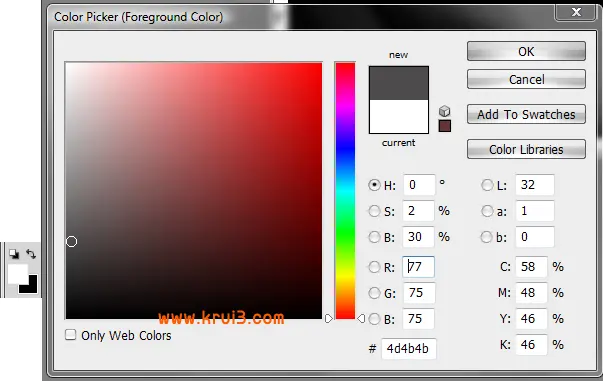Image resolution: width=603 pixels, height=381 pixels.
Task: Click the right hue slider arrow handle
Action: point(361,319)
